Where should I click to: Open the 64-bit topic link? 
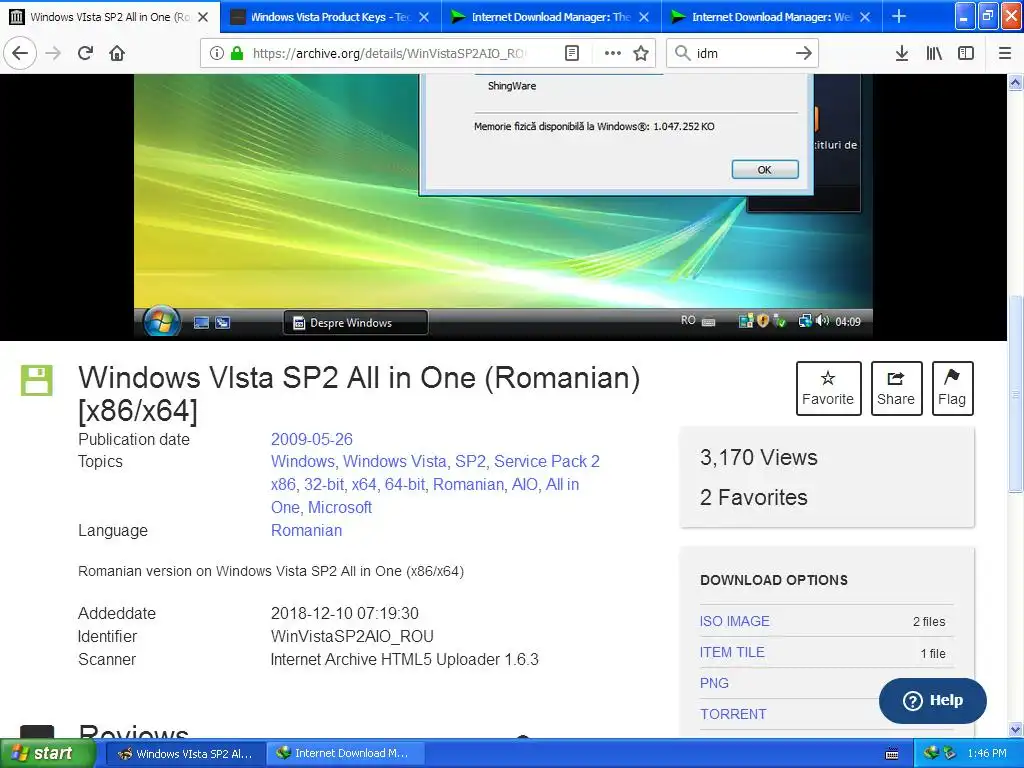coord(405,485)
